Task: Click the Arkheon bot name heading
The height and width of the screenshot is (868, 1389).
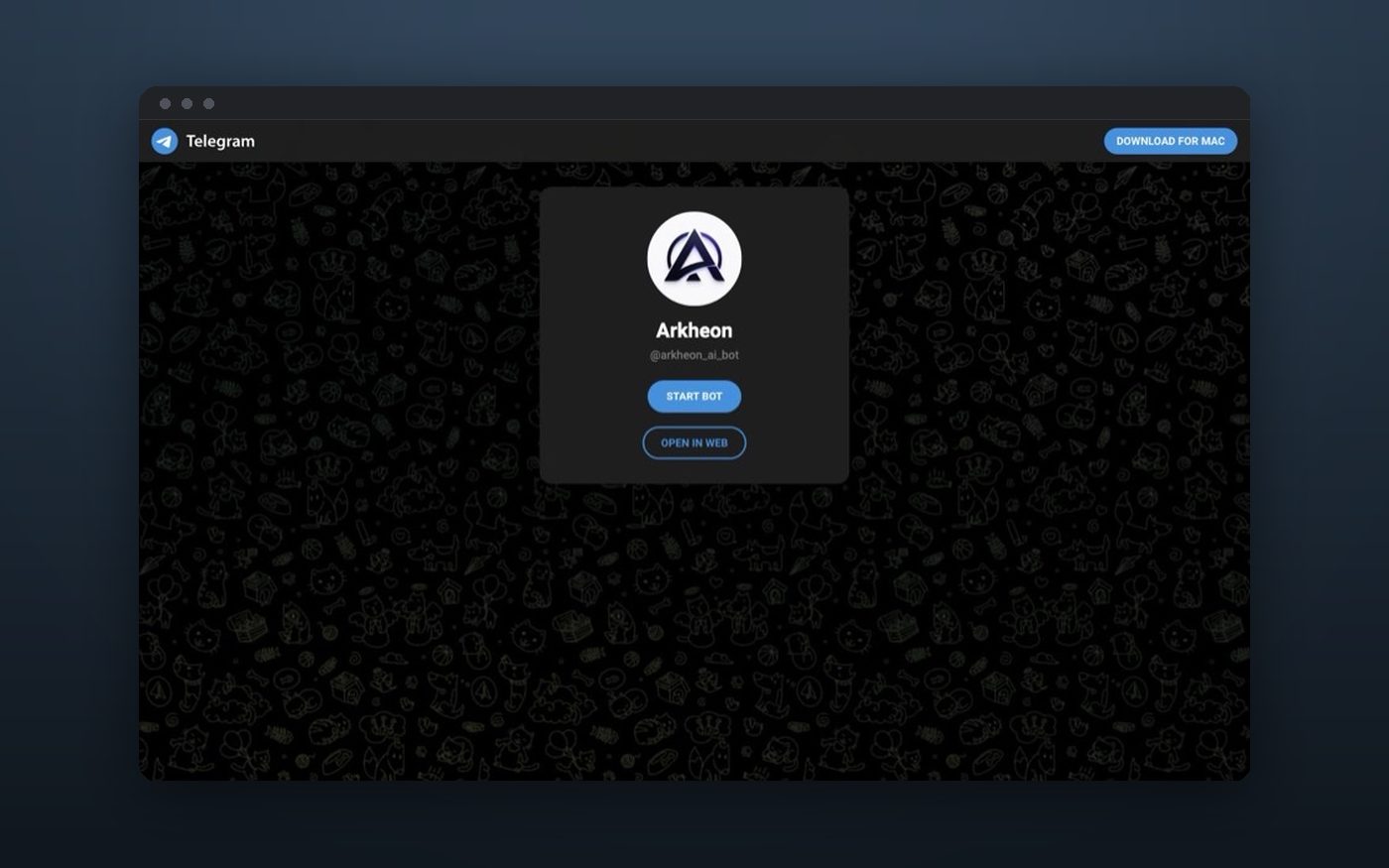Action: 694,330
